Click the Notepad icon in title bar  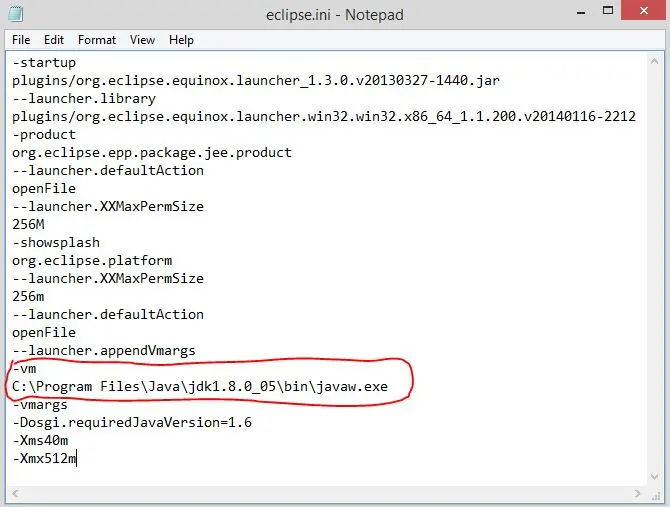(x=15, y=14)
